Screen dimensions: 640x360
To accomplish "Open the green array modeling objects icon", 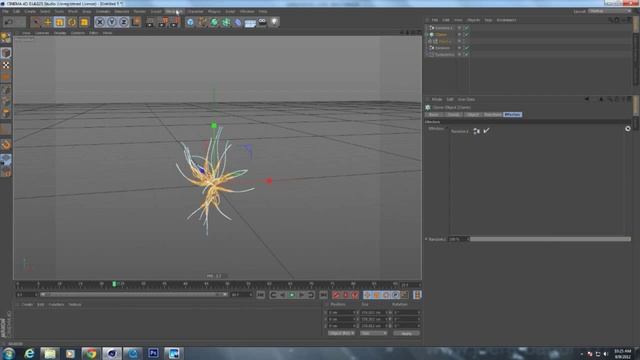I will (x=226, y=22).
